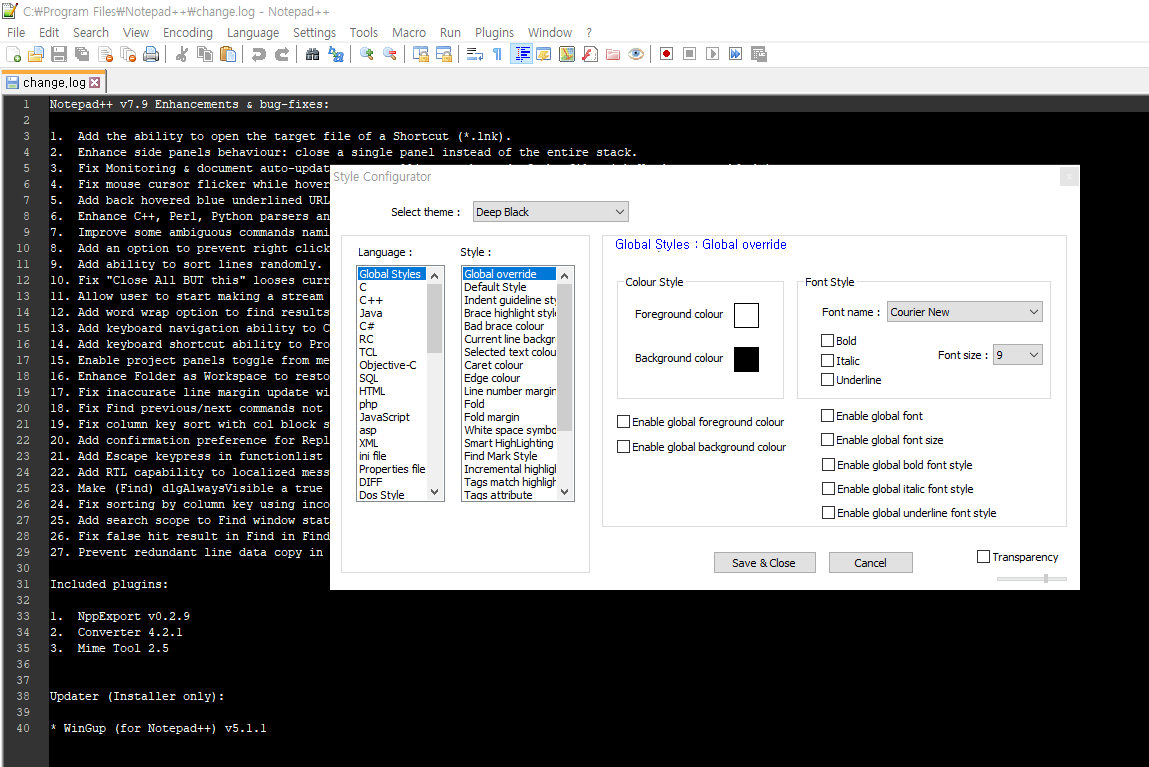Click the Open file folder icon
Screen dimensions: 1149x767
(x=36, y=54)
